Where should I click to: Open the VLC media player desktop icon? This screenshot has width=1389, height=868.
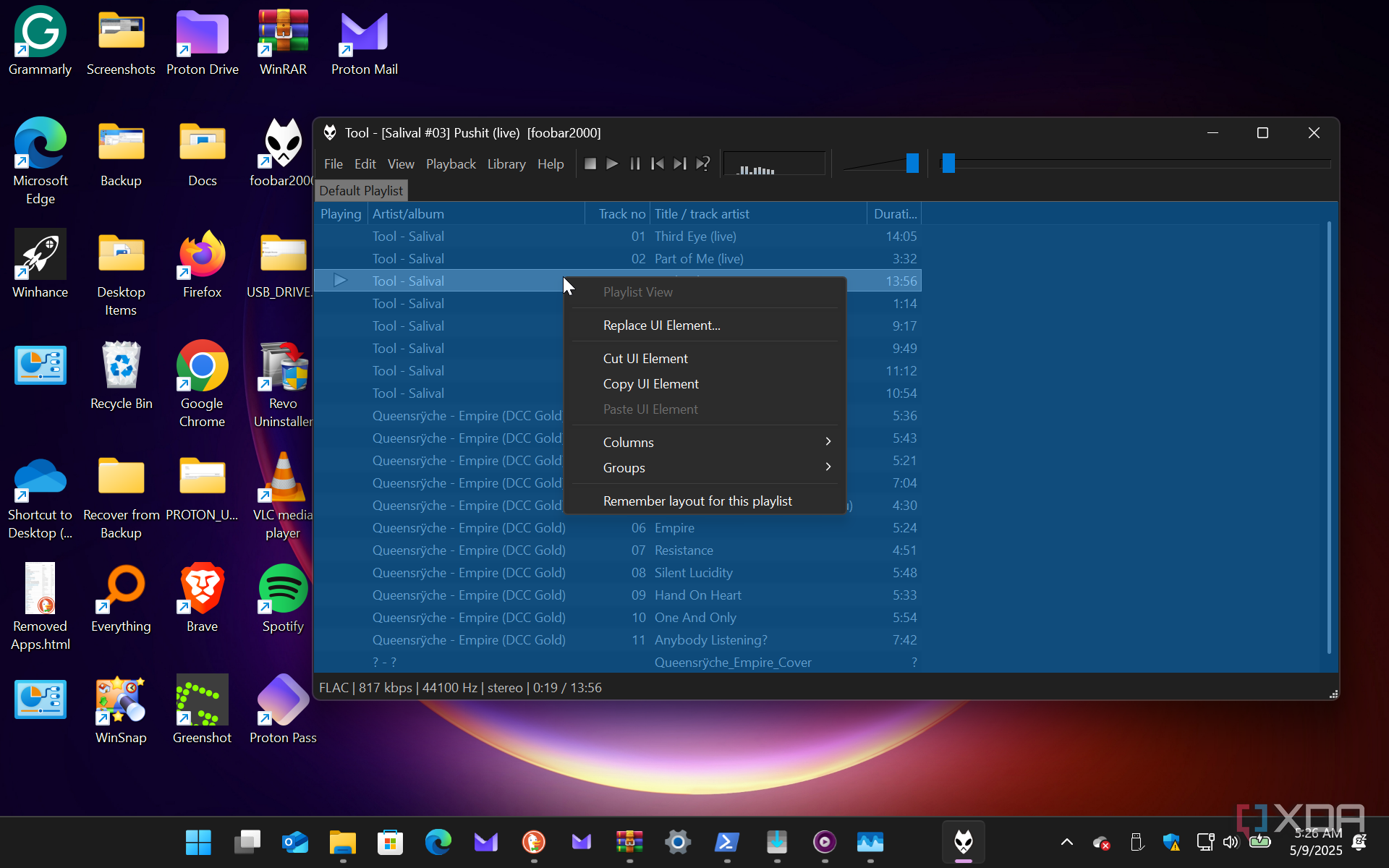click(x=283, y=495)
